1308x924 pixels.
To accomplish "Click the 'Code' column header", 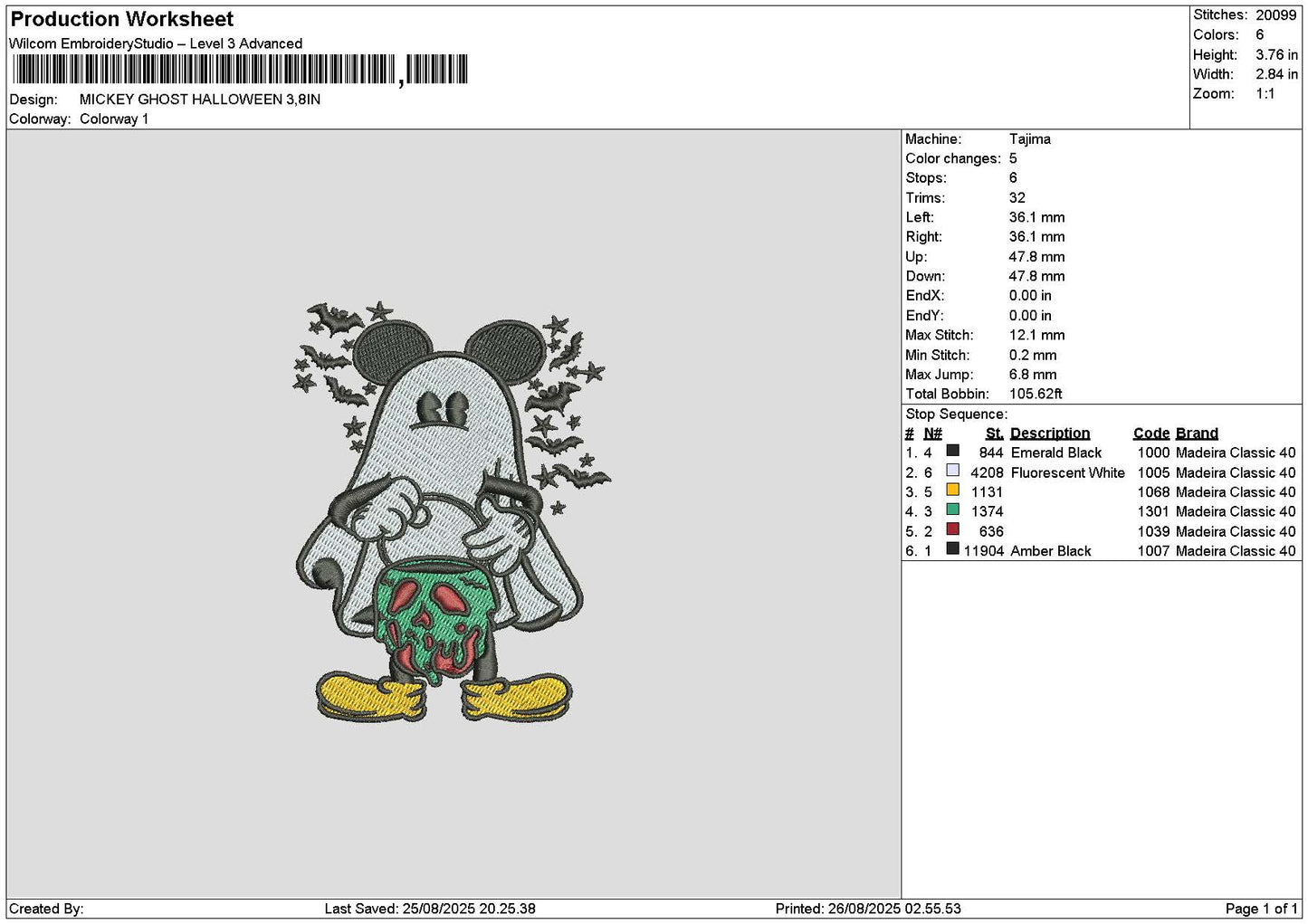I will 1151,433.
